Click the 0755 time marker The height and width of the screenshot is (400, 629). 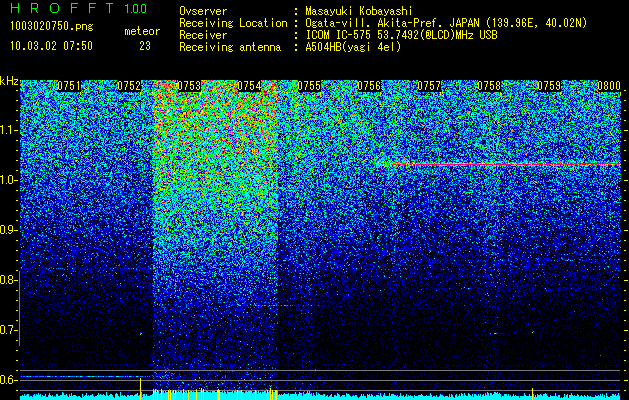(309, 86)
